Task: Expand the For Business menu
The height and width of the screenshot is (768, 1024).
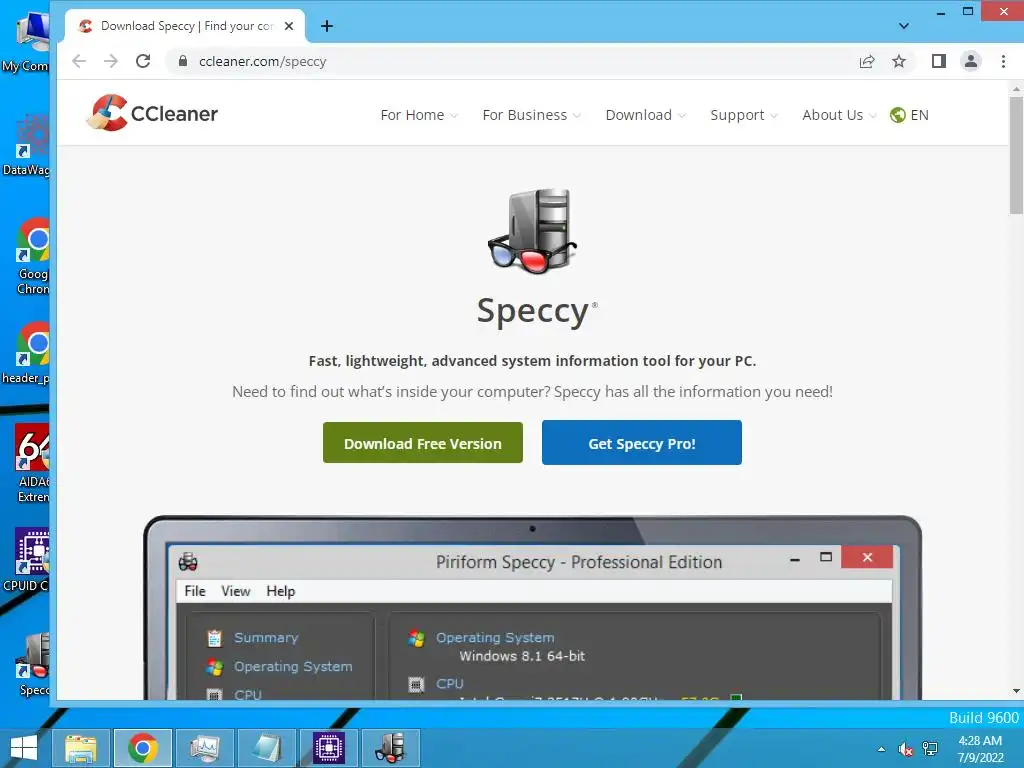Action: pos(532,115)
